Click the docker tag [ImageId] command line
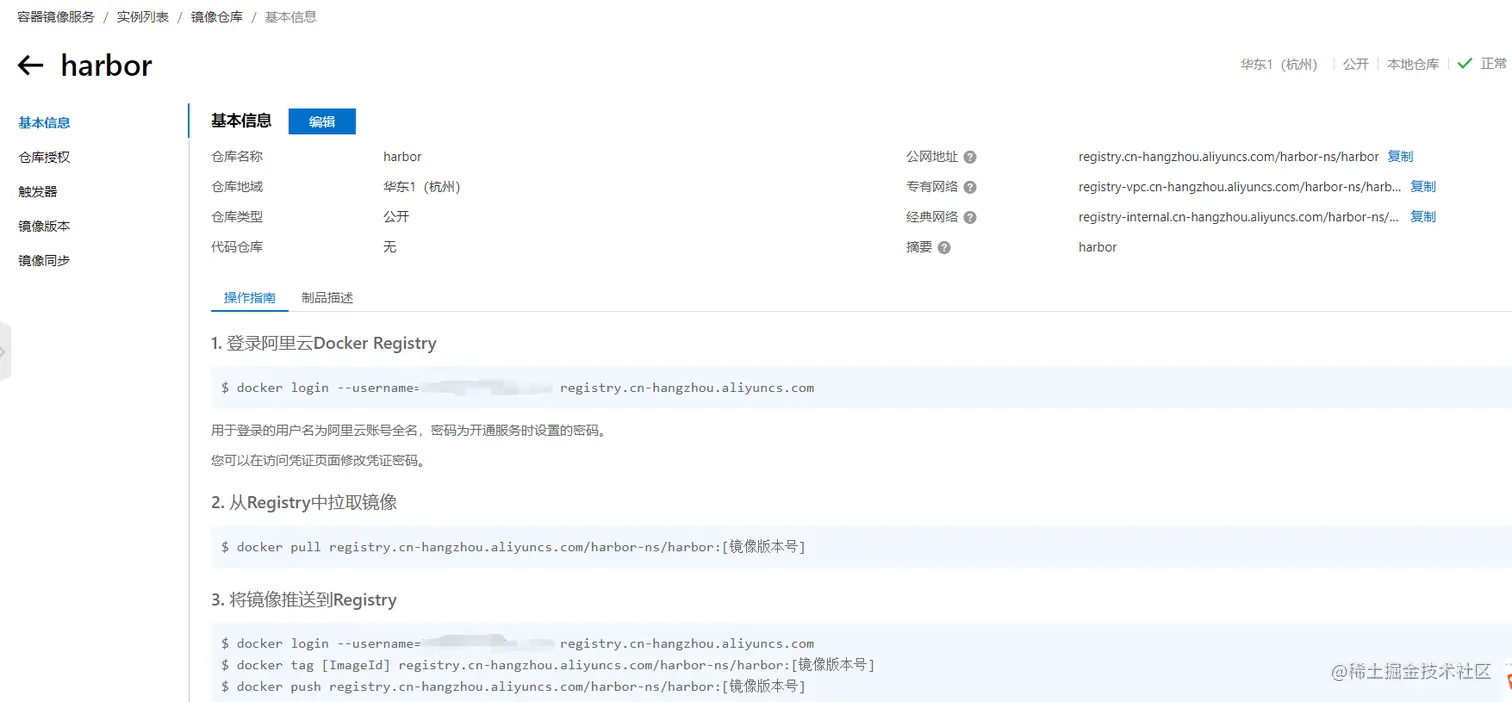Image resolution: width=1512 pixels, height=702 pixels. coord(548,665)
